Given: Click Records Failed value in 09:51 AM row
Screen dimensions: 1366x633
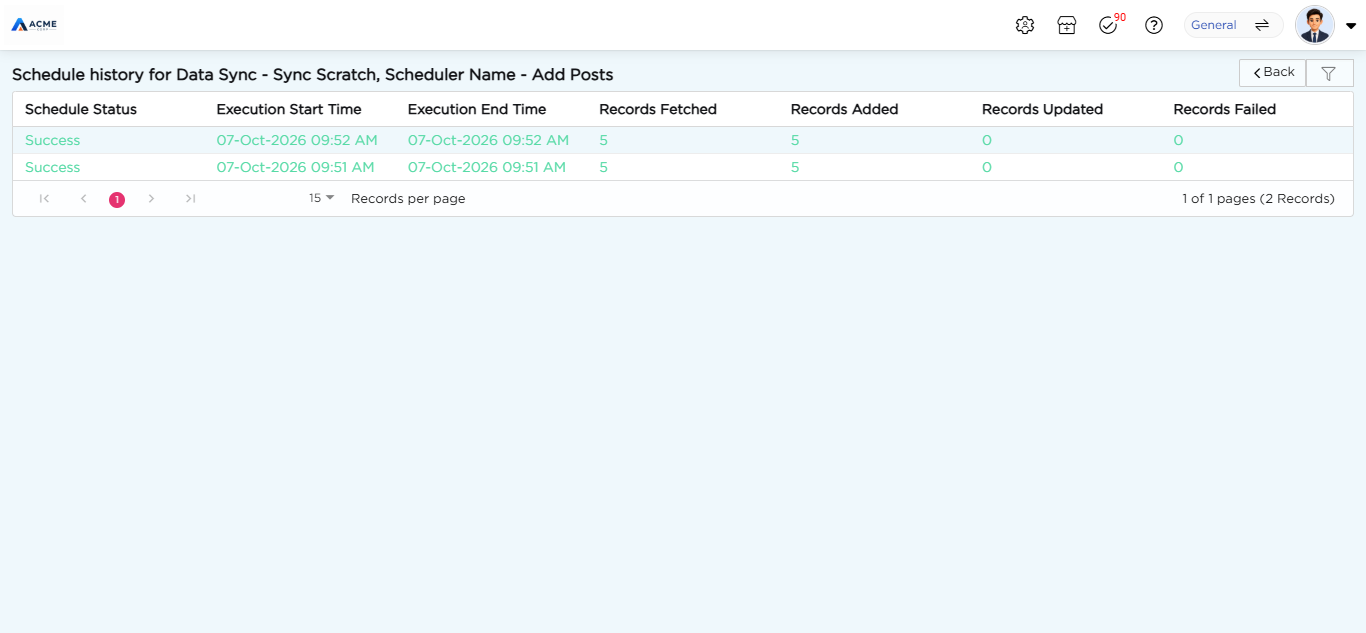Looking at the screenshot, I should pos(1178,167).
